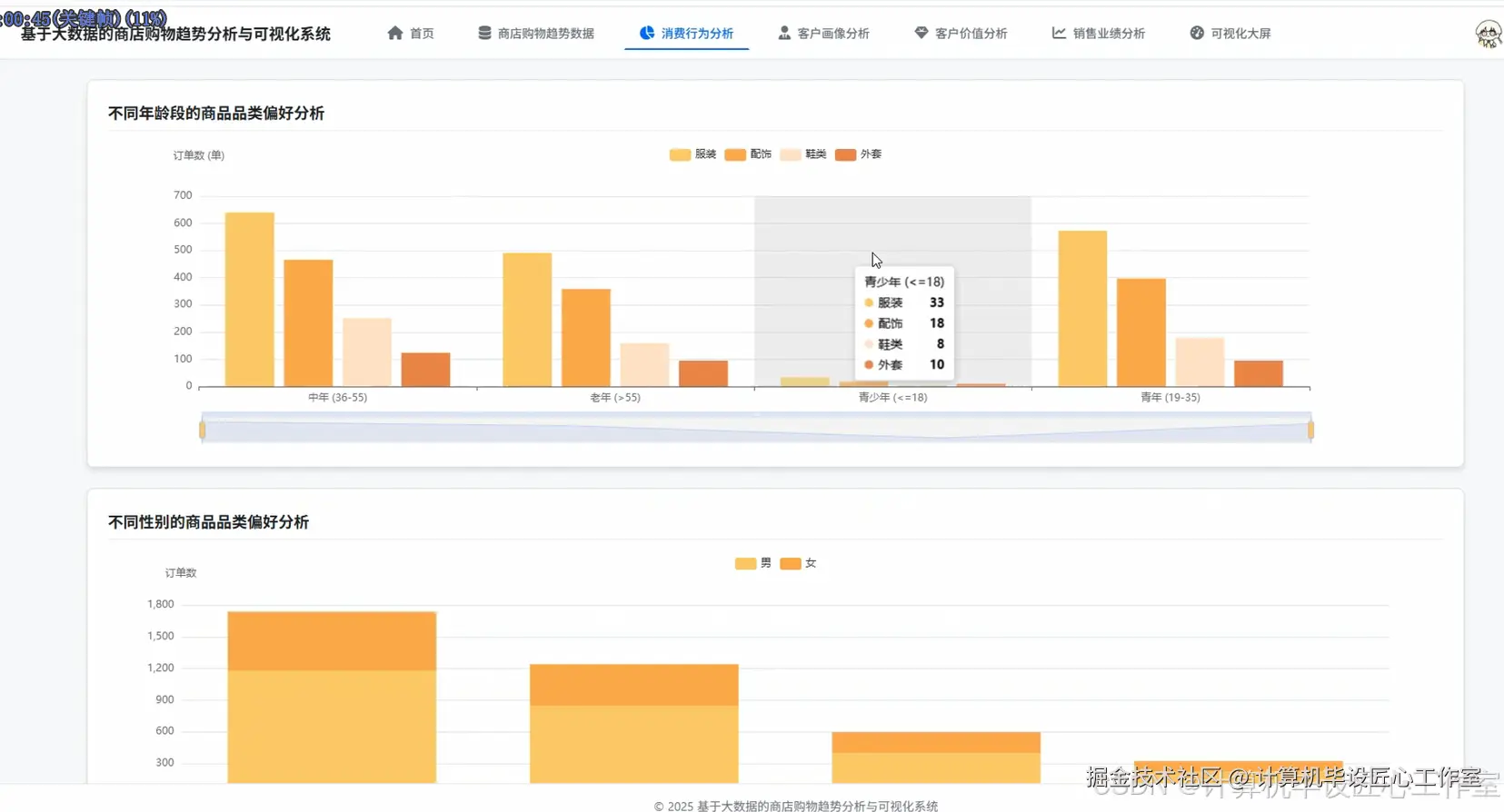Image resolution: width=1504 pixels, height=812 pixels.
Task: Click the footer copyright text
Action: coord(796,806)
